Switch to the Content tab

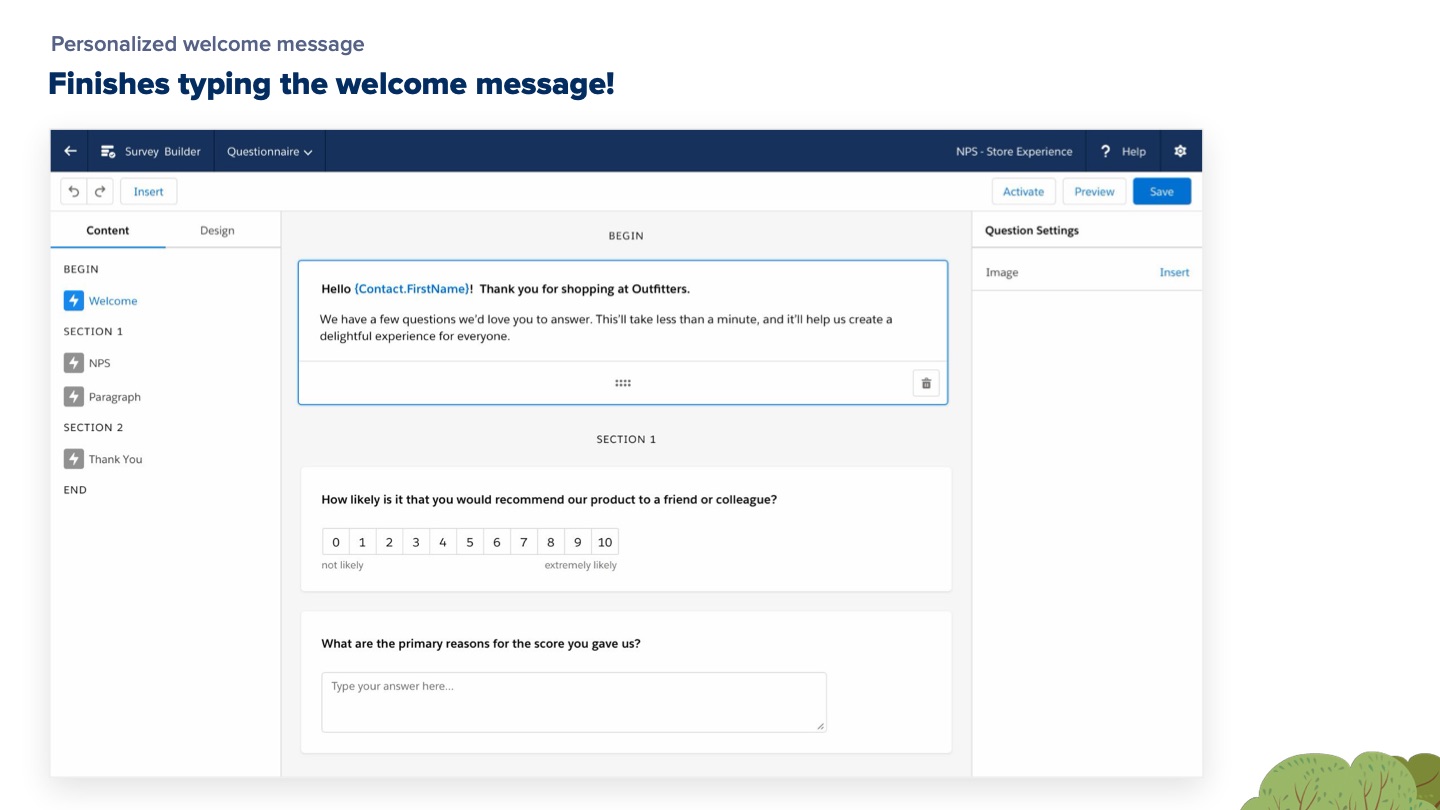tap(108, 230)
